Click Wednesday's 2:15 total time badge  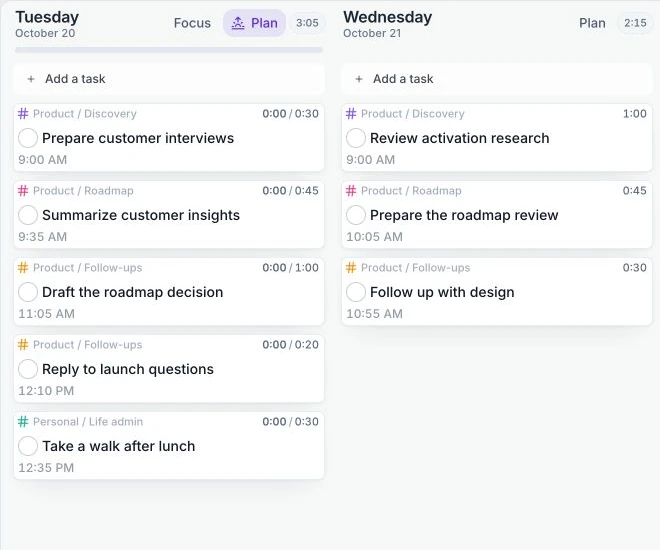[635, 23]
